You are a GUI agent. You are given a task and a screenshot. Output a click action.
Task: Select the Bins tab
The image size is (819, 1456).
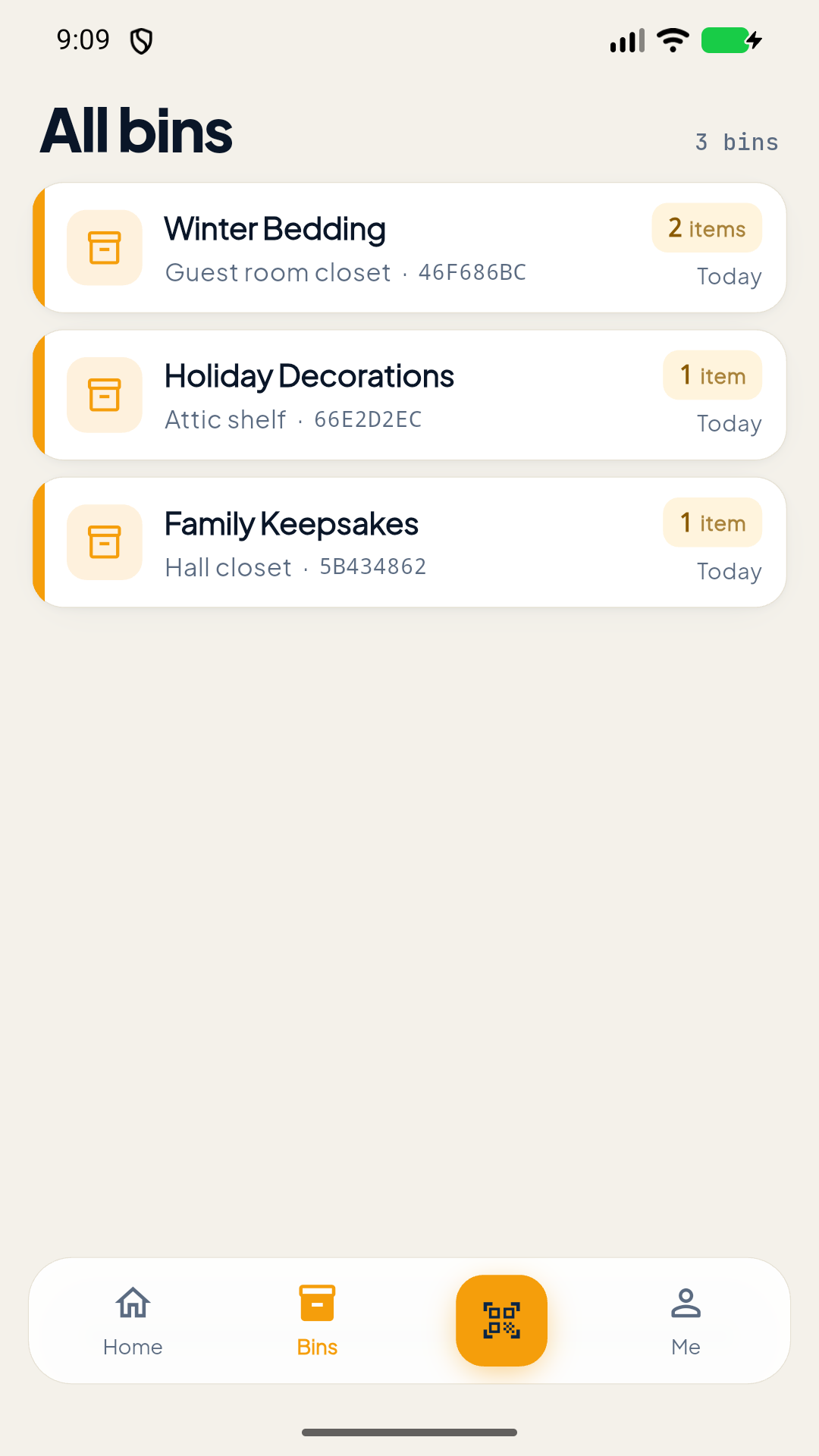317,1322
